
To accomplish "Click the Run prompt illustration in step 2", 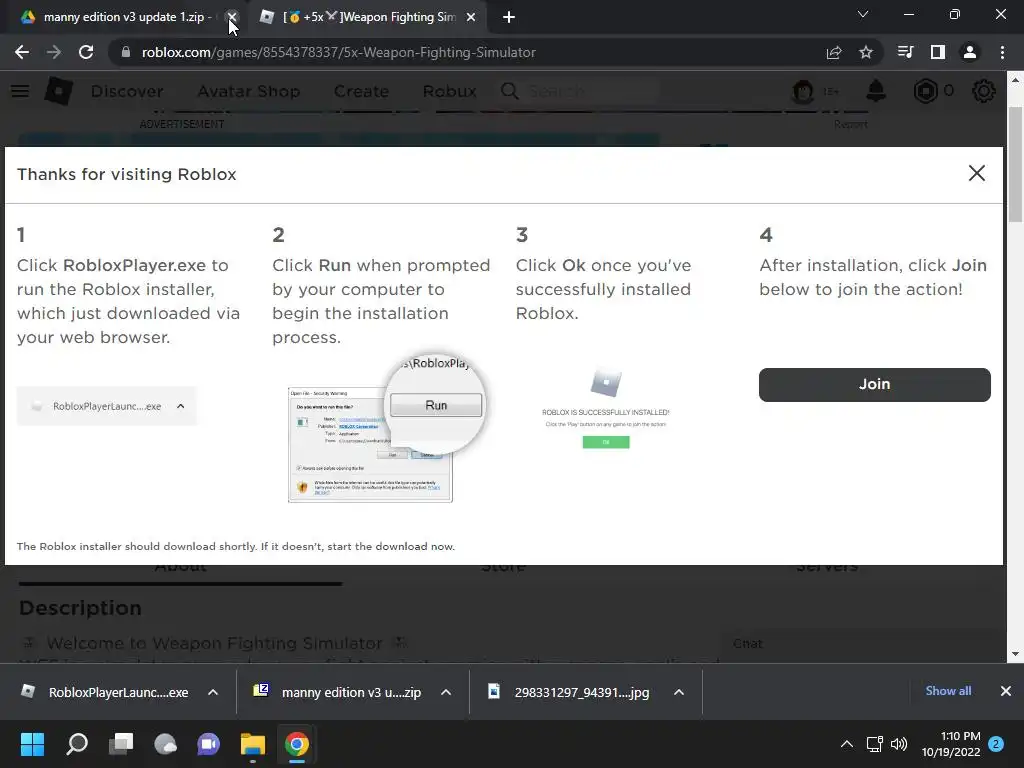I will (x=387, y=430).
